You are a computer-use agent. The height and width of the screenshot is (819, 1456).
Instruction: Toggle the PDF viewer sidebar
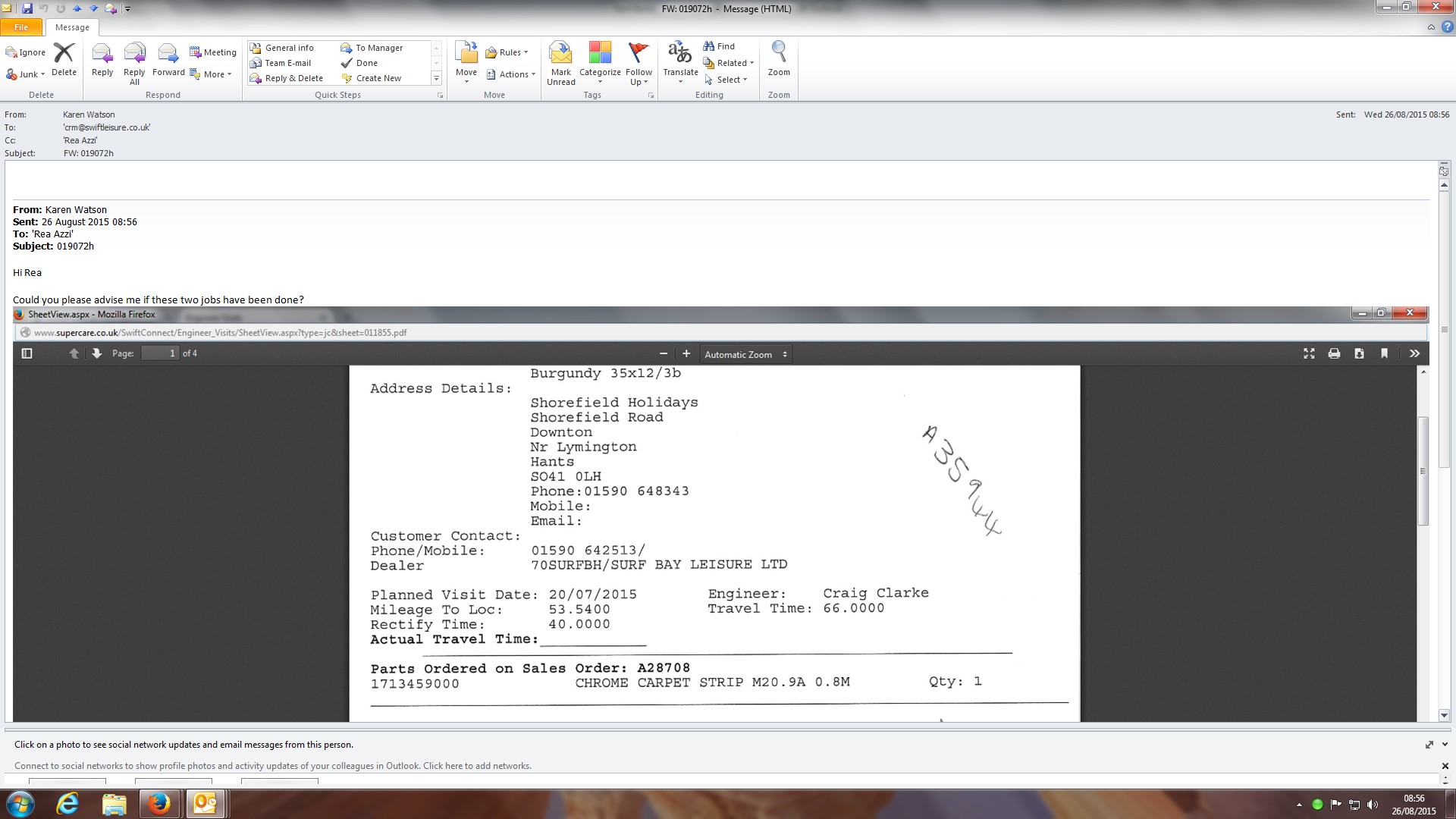tap(27, 353)
